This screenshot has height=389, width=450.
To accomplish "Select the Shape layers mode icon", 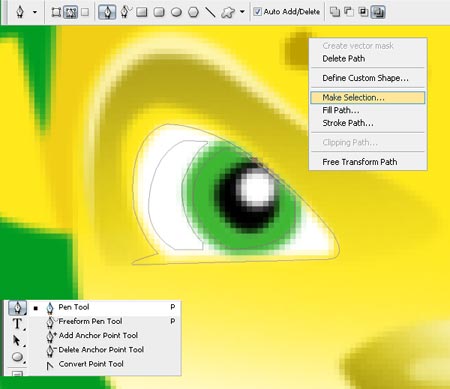I will pos(56,12).
